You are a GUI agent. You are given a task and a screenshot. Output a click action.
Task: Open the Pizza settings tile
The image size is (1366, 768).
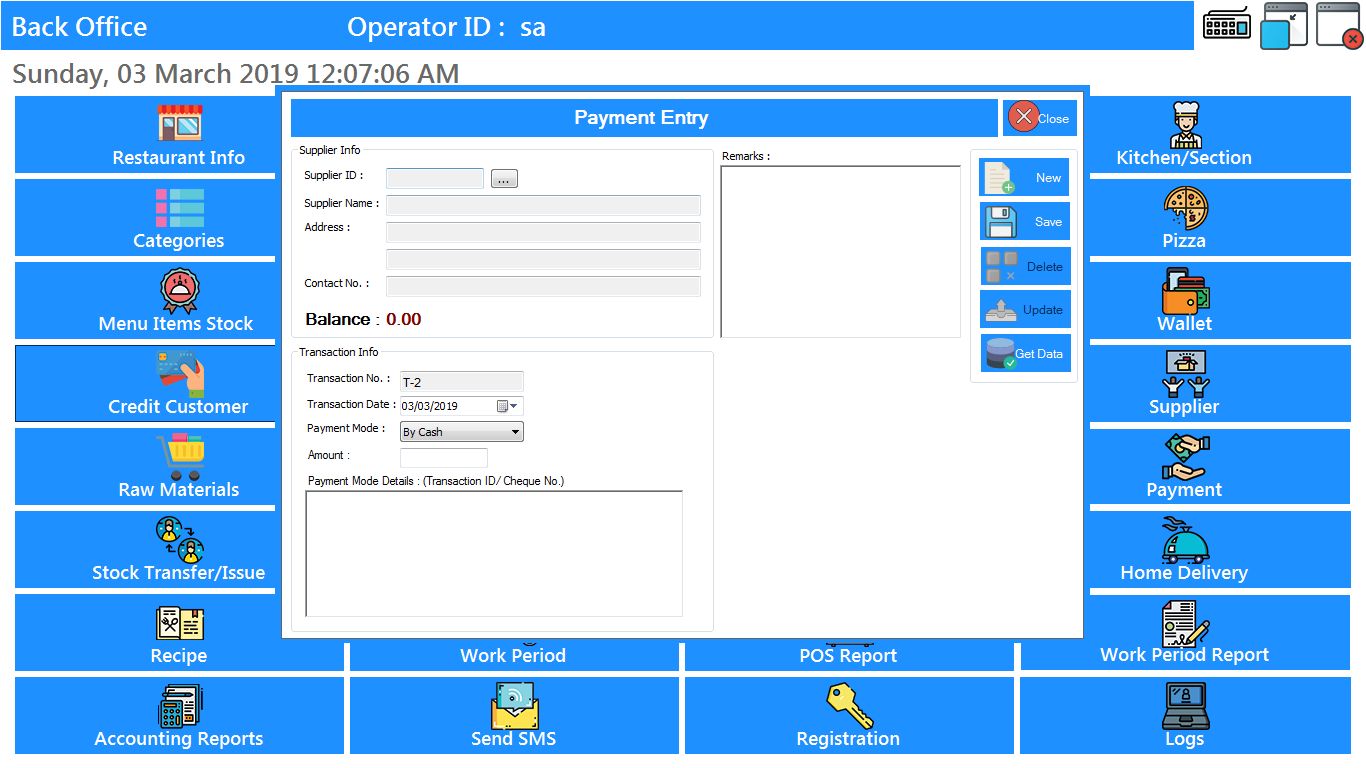click(x=1184, y=218)
